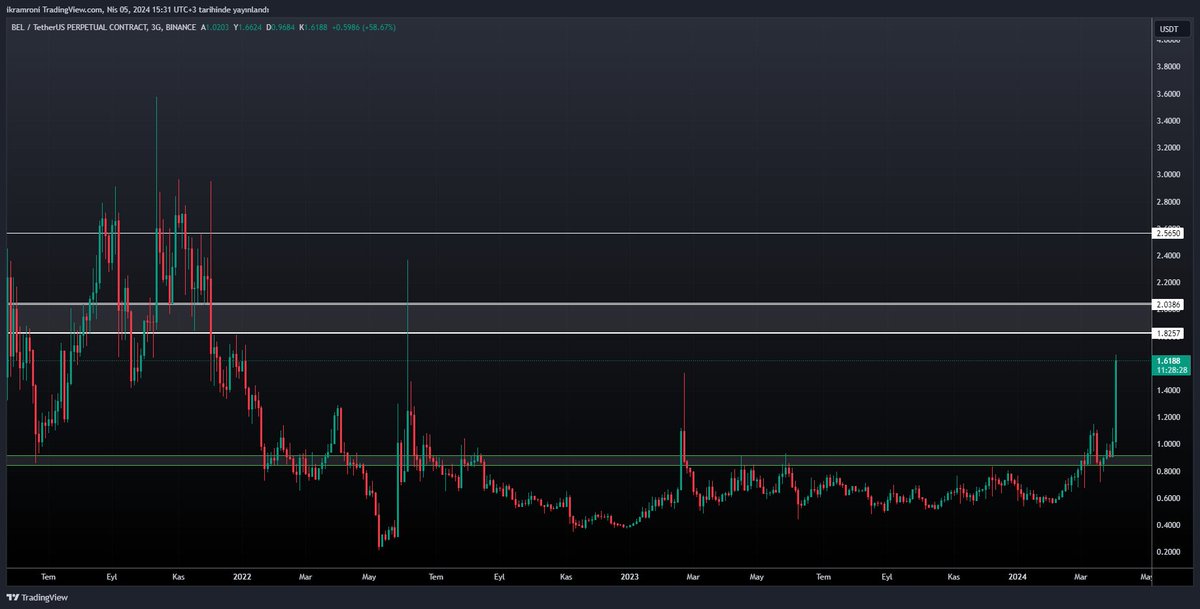Screen dimensions: 1200x609
Task: Click the 2024 label on time axis
Action: 1017,576
